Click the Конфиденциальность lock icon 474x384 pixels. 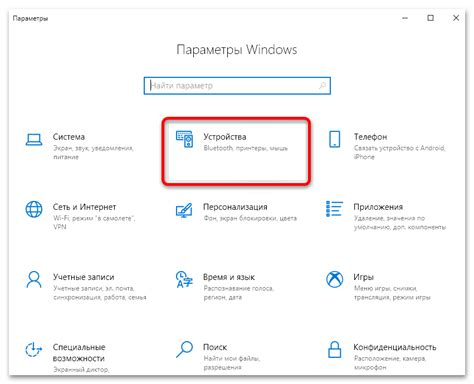pos(334,350)
